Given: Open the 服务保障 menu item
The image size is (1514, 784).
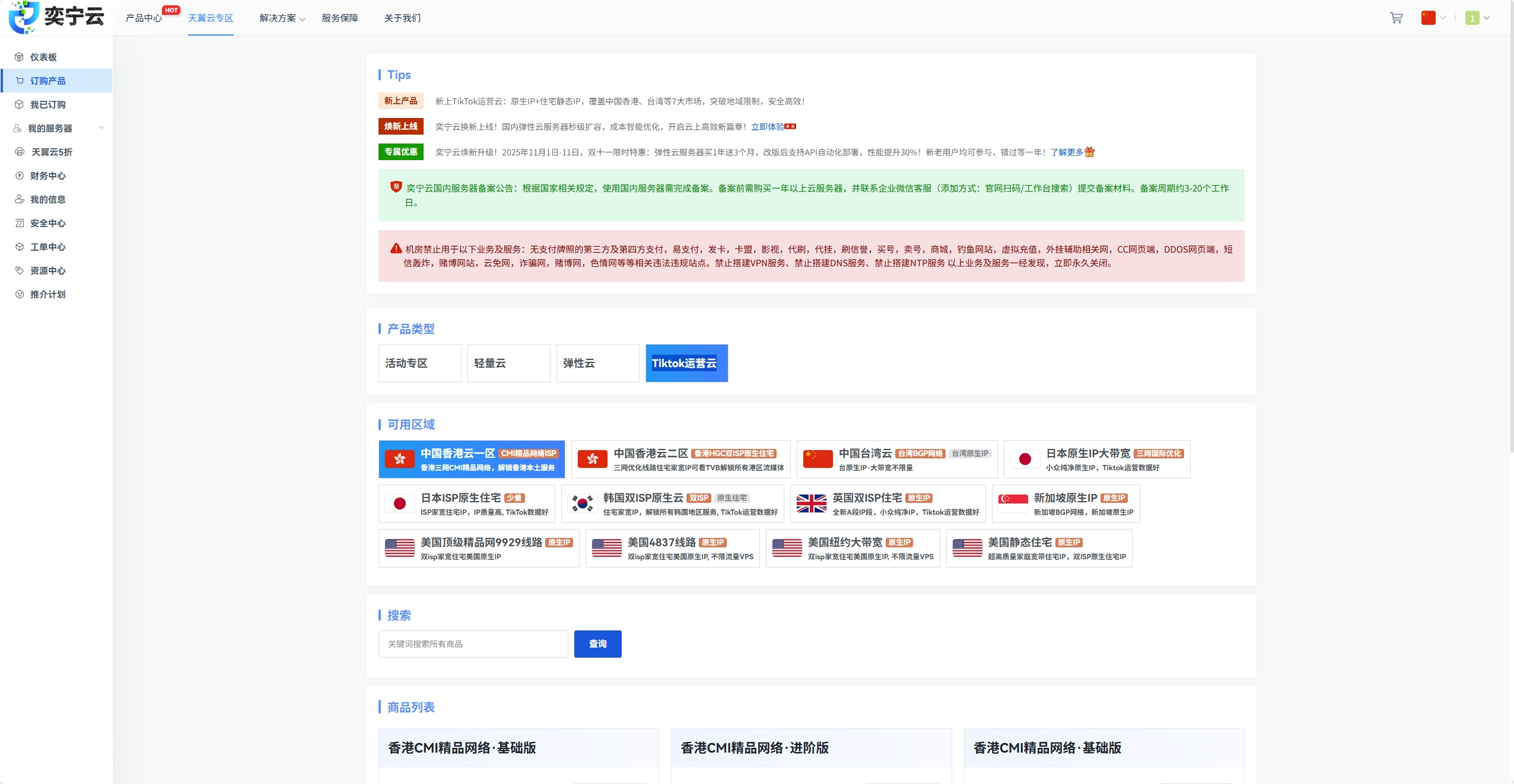Looking at the screenshot, I should [339, 18].
